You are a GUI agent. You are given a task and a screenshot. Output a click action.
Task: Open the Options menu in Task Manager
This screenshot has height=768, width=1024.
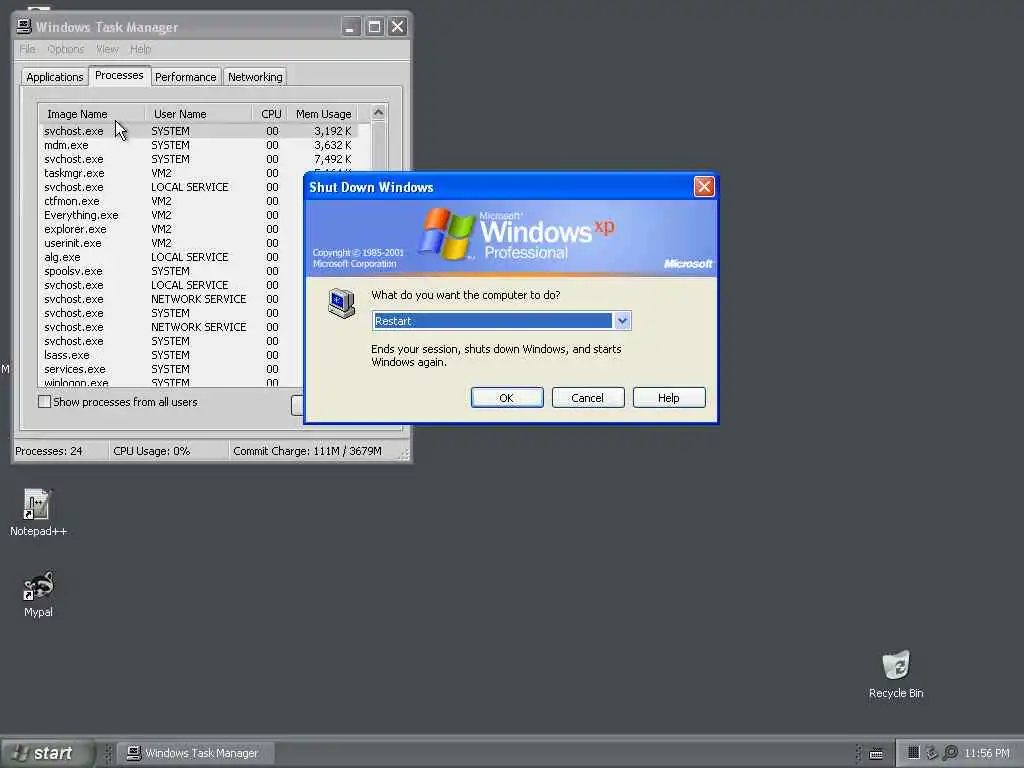pos(65,49)
